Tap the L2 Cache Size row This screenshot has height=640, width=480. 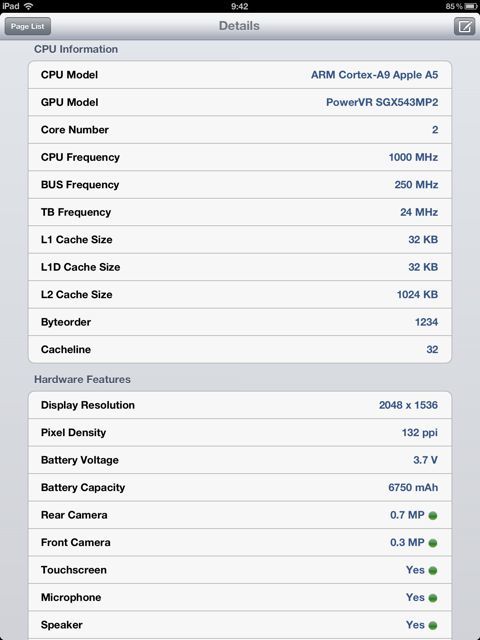tap(240, 294)
